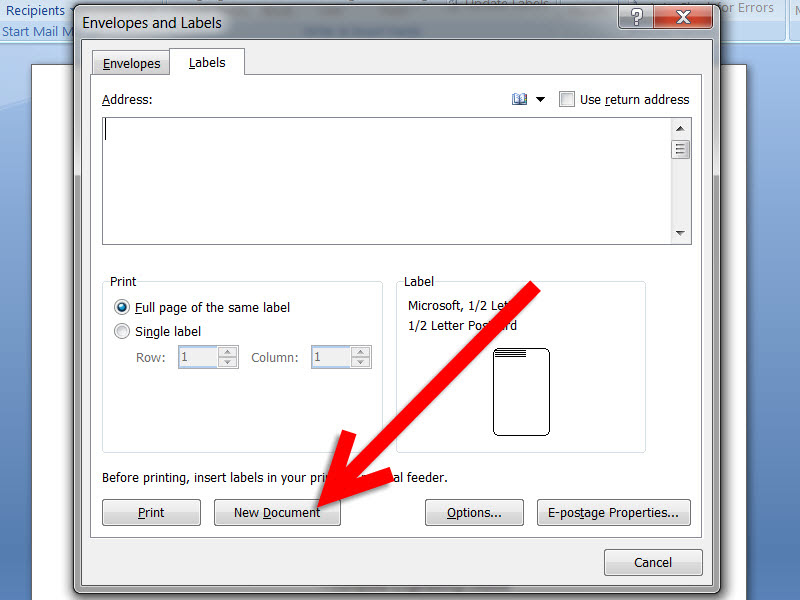
Task: Select Single label printing
Action: point(121,331)
